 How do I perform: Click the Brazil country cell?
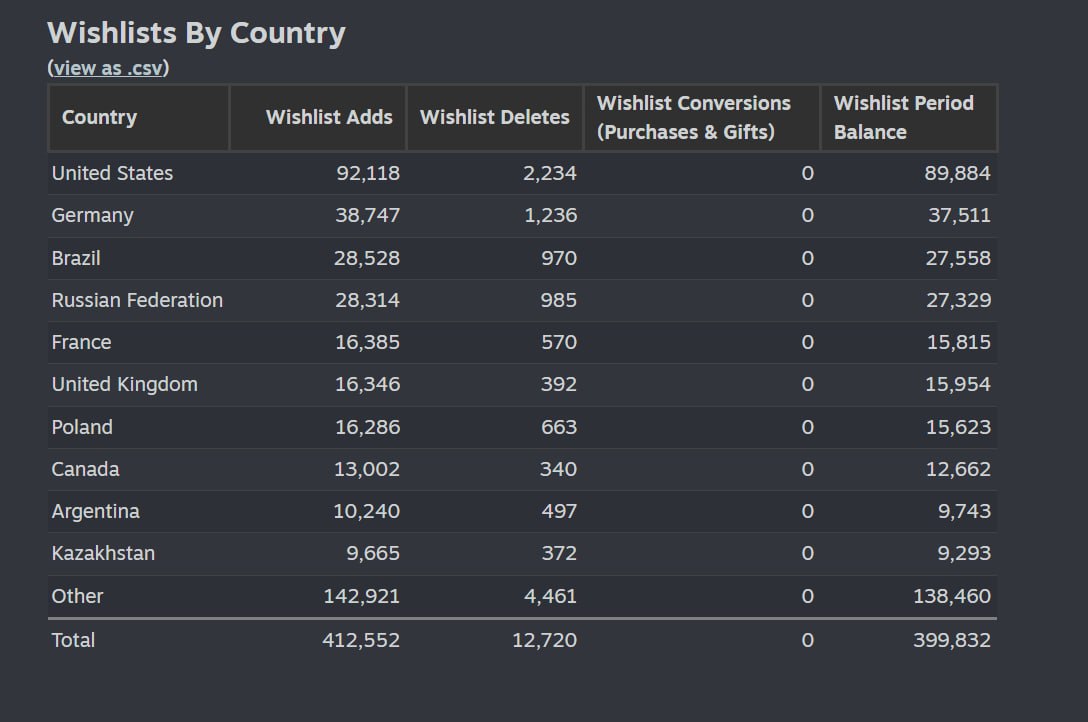76,258
